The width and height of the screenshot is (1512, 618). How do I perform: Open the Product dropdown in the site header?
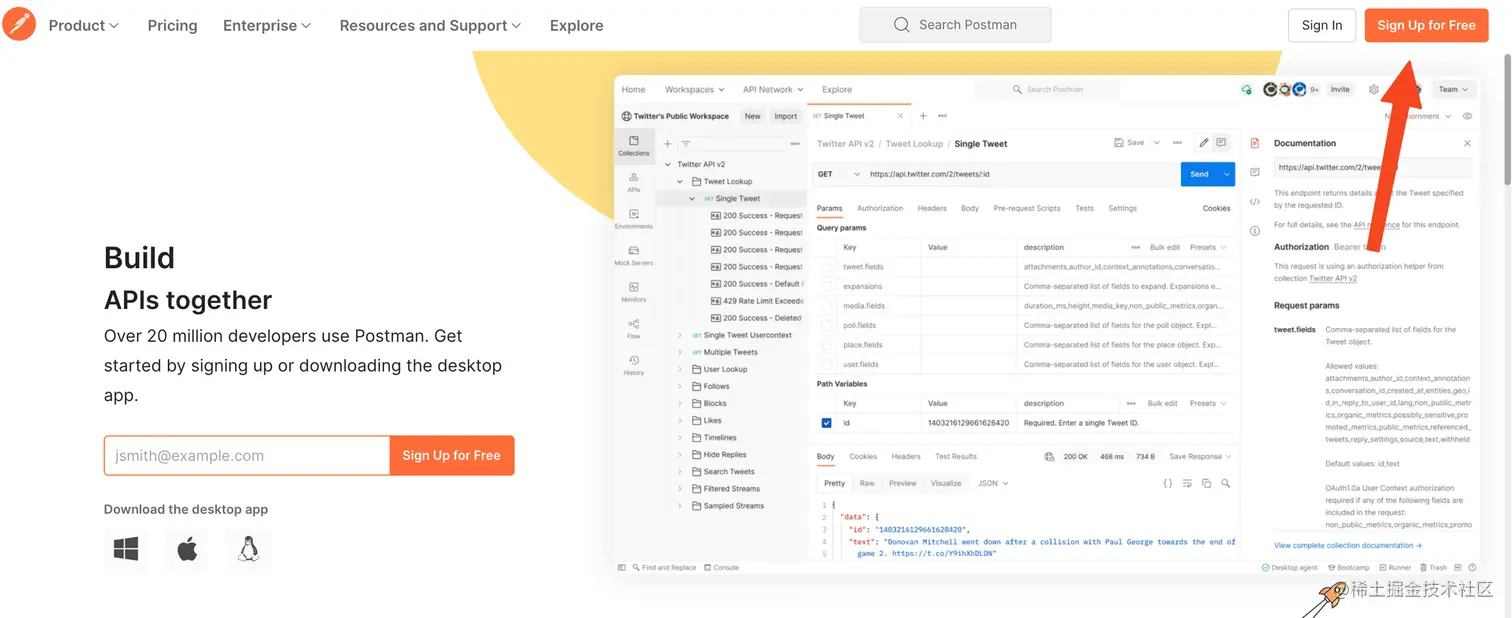84,25
